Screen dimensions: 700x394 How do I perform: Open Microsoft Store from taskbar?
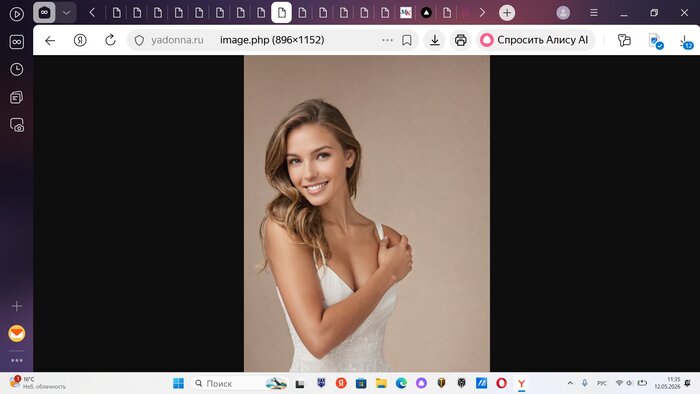tap(361, 383)
